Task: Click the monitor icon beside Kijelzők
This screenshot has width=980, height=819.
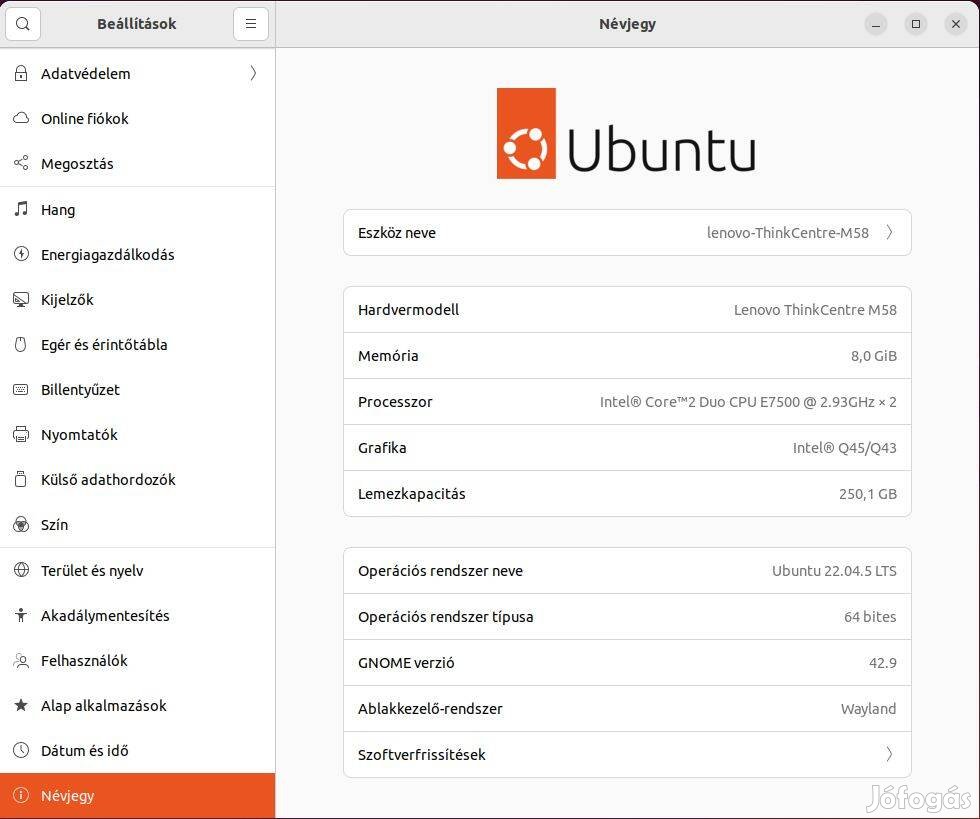Action: point(21,300)
